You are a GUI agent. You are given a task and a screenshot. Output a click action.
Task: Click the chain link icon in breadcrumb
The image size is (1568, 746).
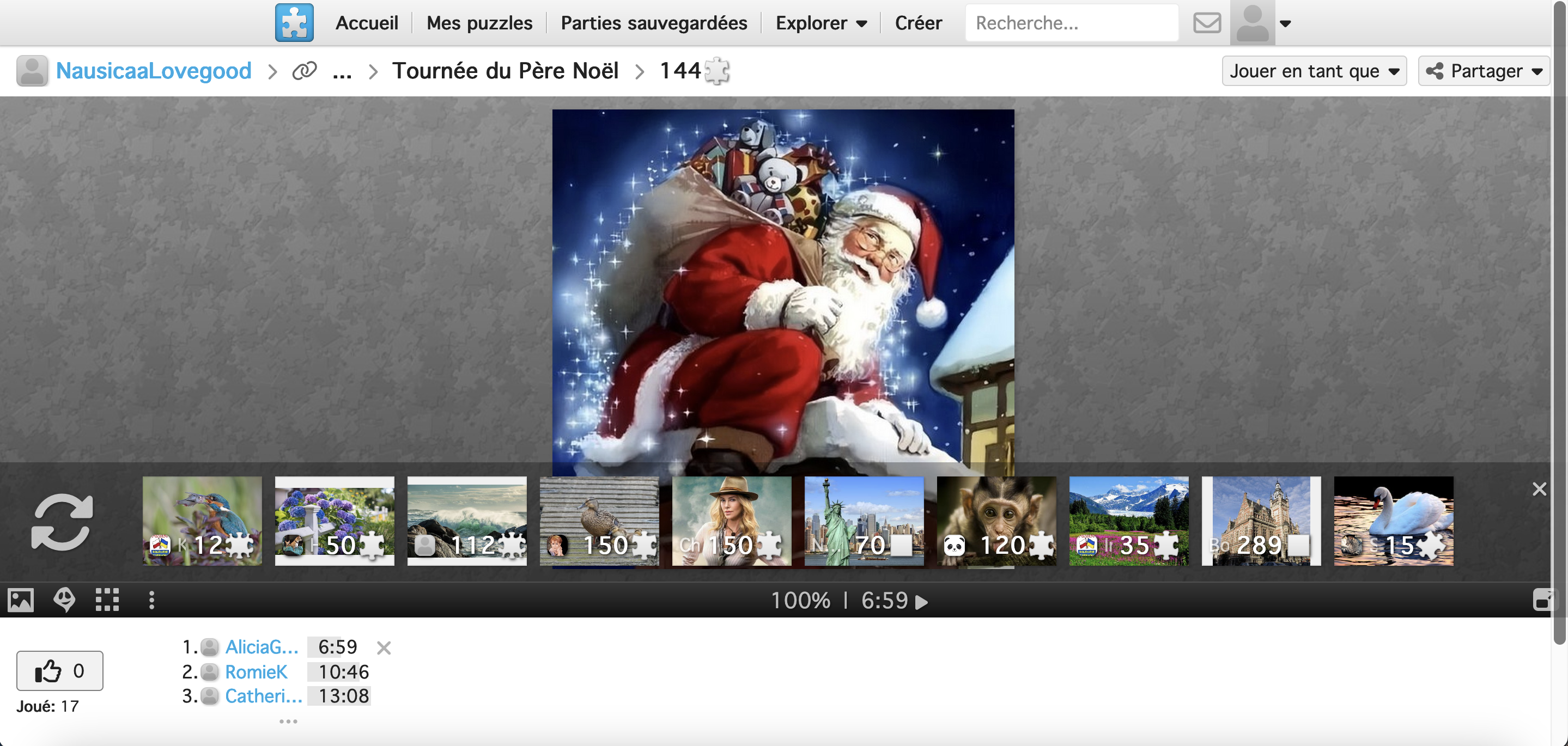[x=305, y=71]
